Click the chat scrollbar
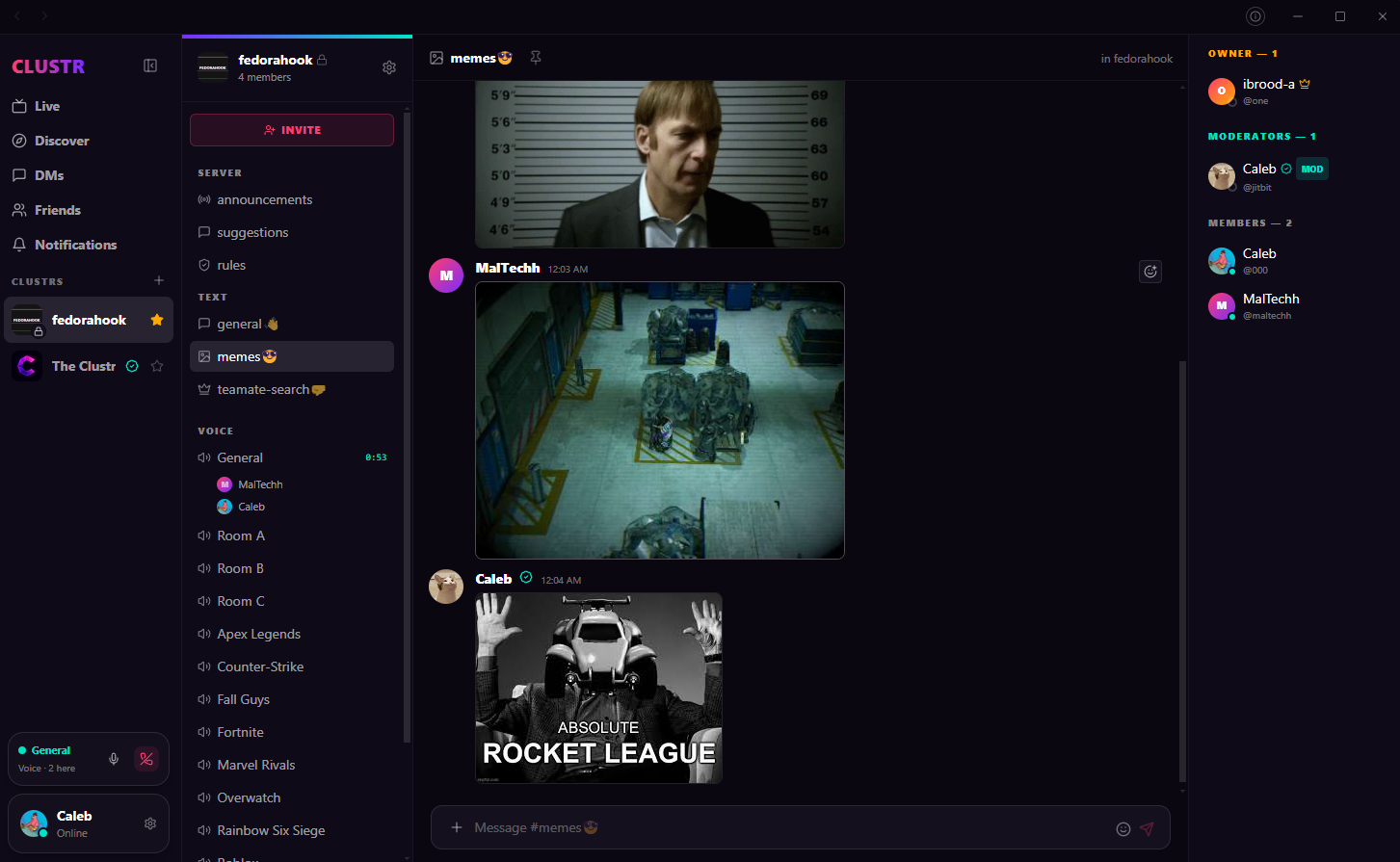1400x862 pixels. point(1182,571)
